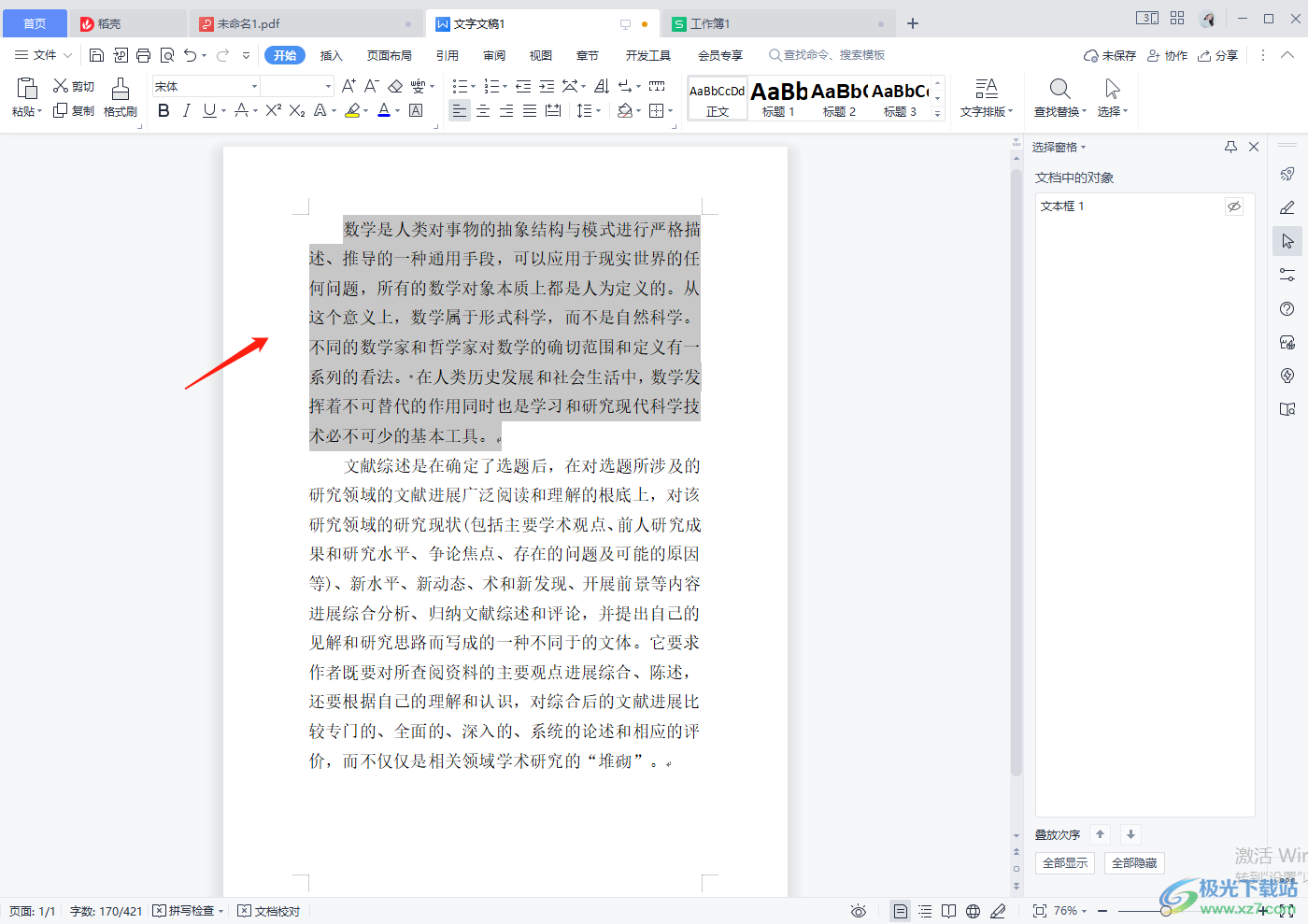The image size is (1308, 924).
Task: Click the 分享 share button
Action: point(1218,55)
